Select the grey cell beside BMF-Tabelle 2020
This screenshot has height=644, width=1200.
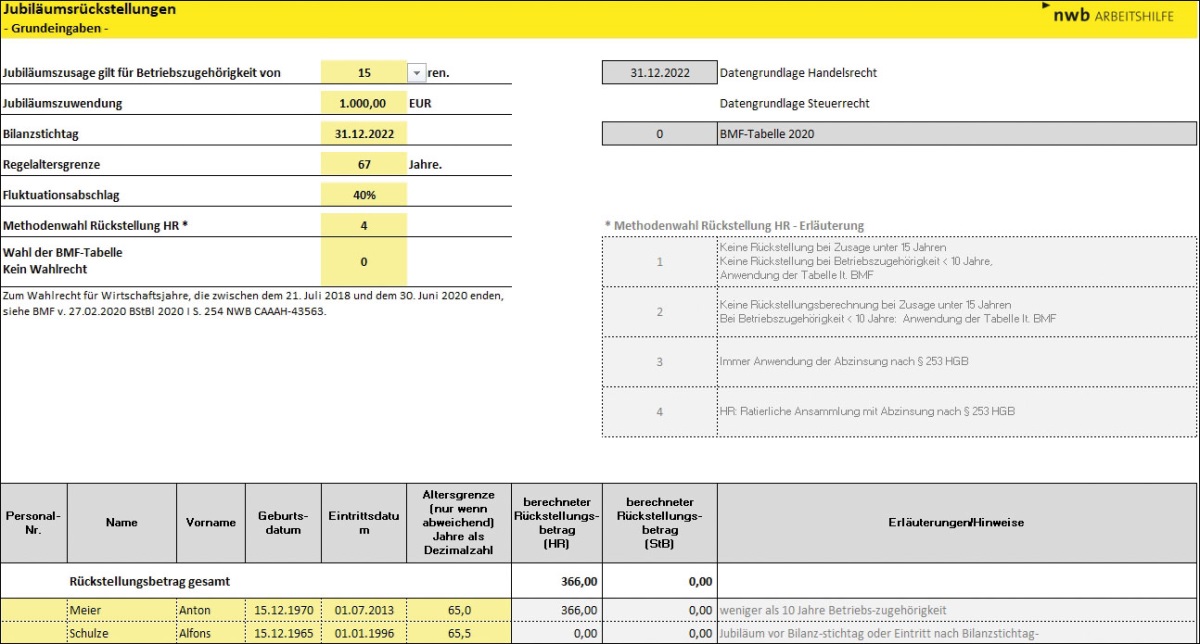tap(659, 134)
